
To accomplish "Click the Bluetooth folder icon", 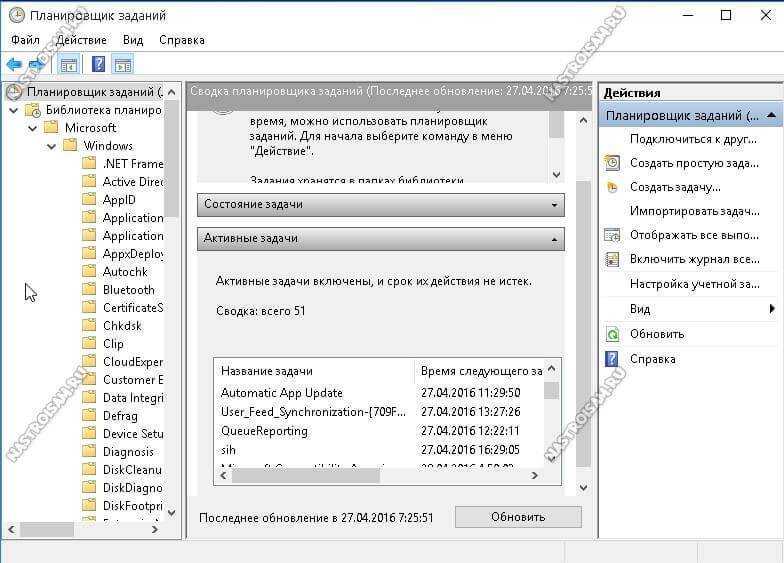I will pos(89,290).
